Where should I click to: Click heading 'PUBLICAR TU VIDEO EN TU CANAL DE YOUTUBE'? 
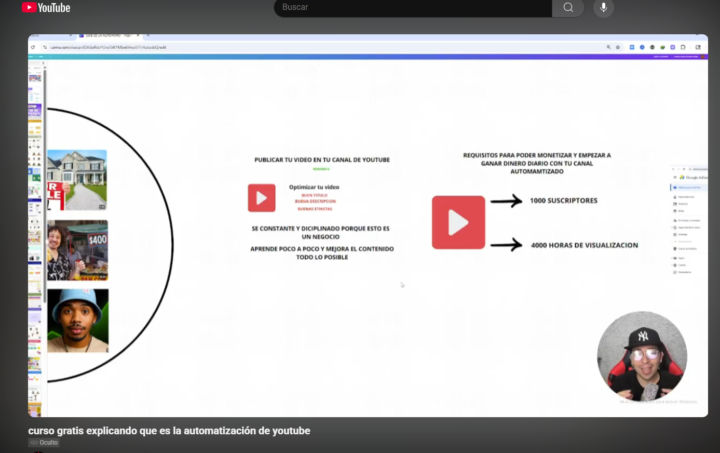(x=322, y=160)
